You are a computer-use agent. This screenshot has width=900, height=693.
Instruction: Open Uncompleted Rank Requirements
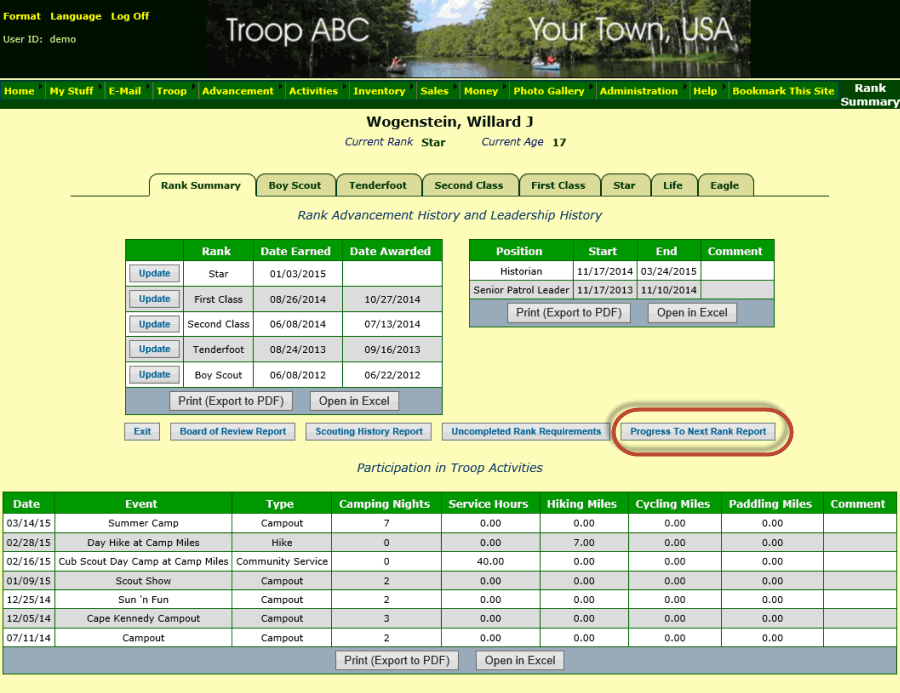pos(526,431)
